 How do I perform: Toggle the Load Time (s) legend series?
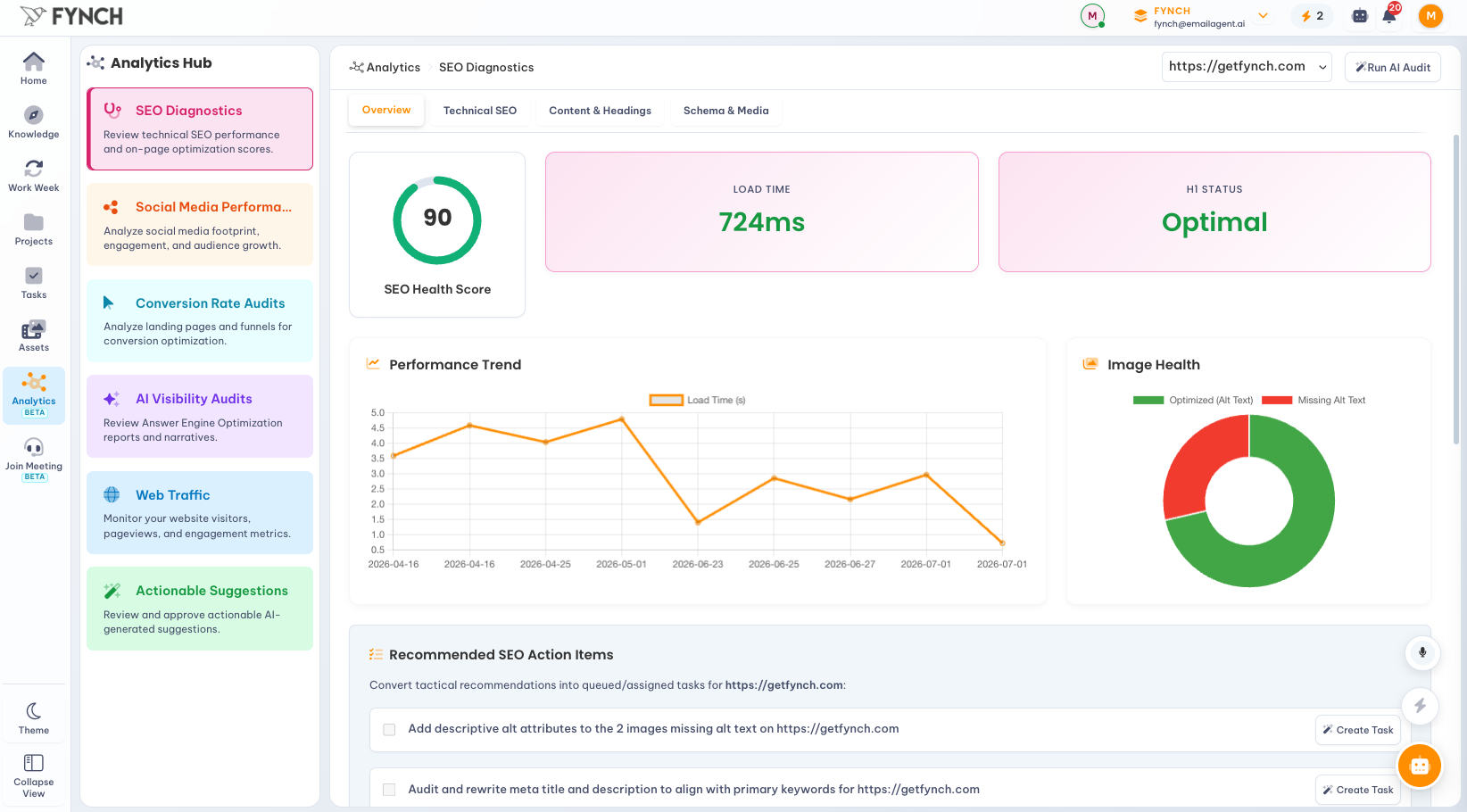[x=697, y=400]
